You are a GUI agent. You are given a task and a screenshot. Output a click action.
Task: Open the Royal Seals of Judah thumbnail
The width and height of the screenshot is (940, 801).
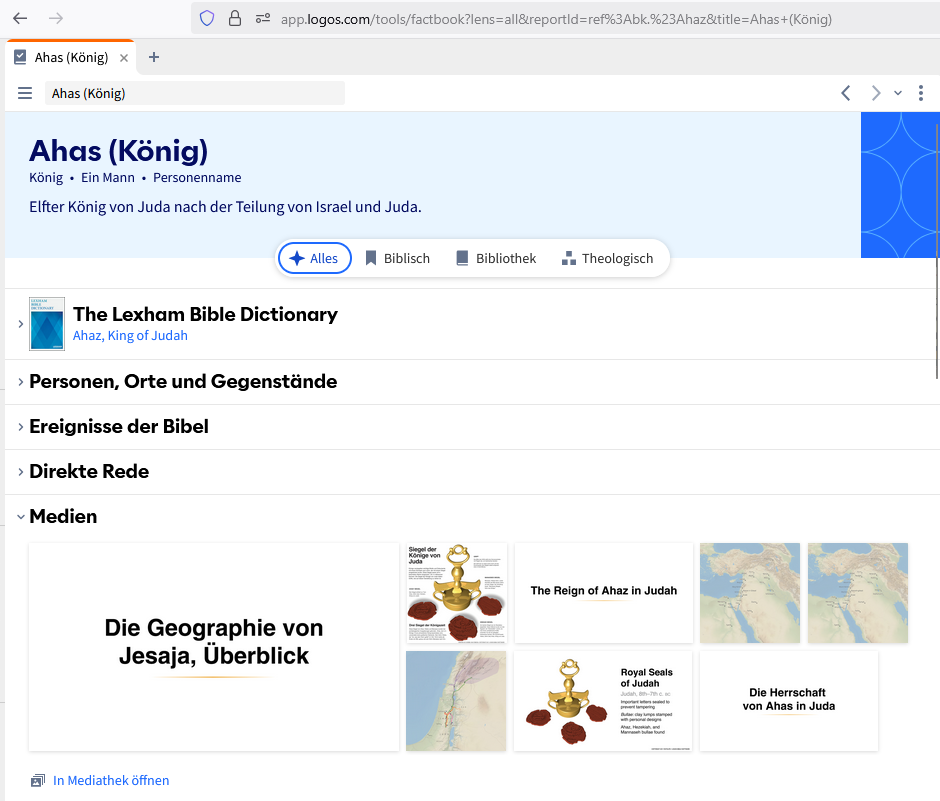tap(603, 701)
